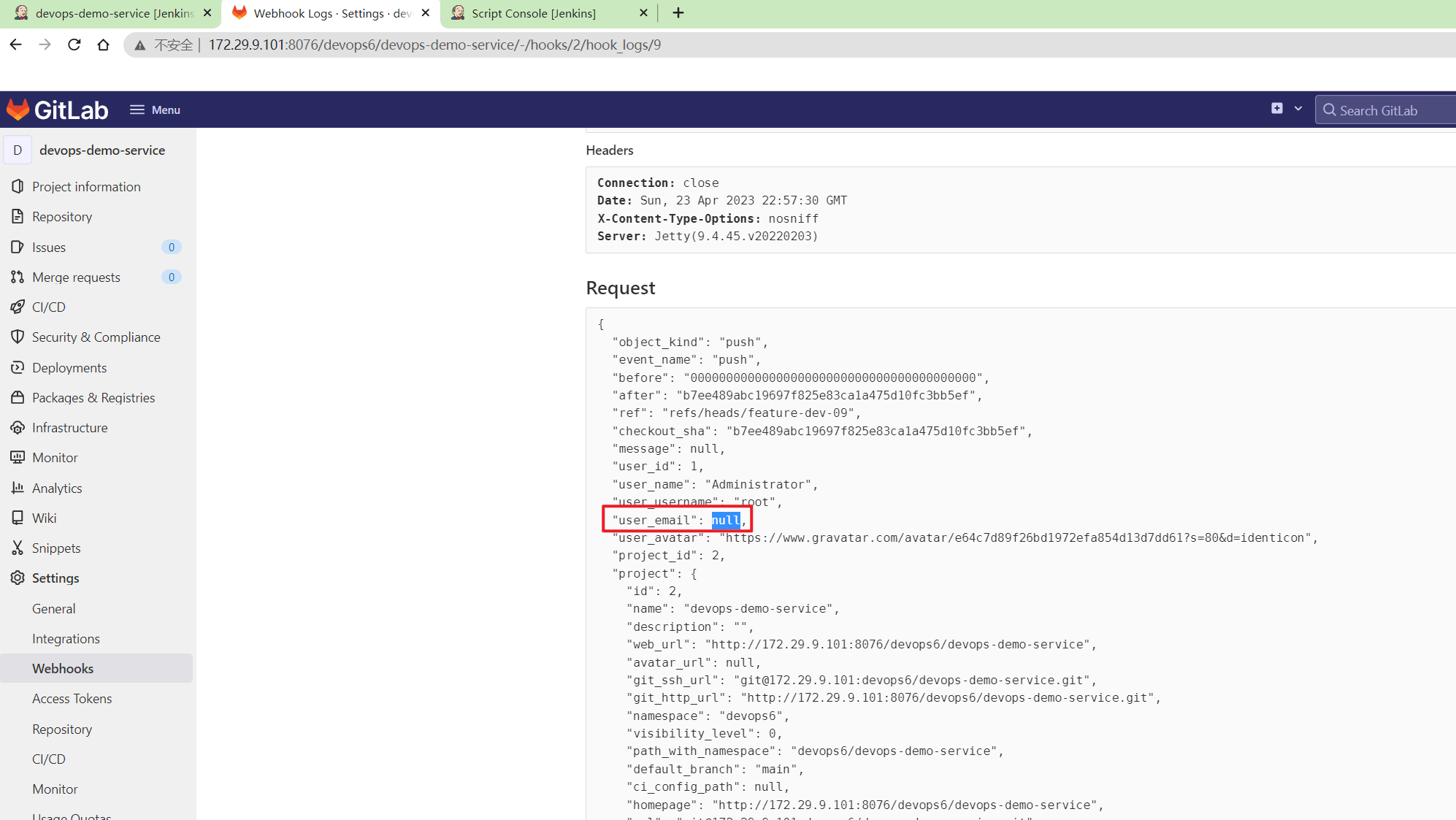
Task: Open Deployments in sidebar
Action: click(x=69, y=368)
